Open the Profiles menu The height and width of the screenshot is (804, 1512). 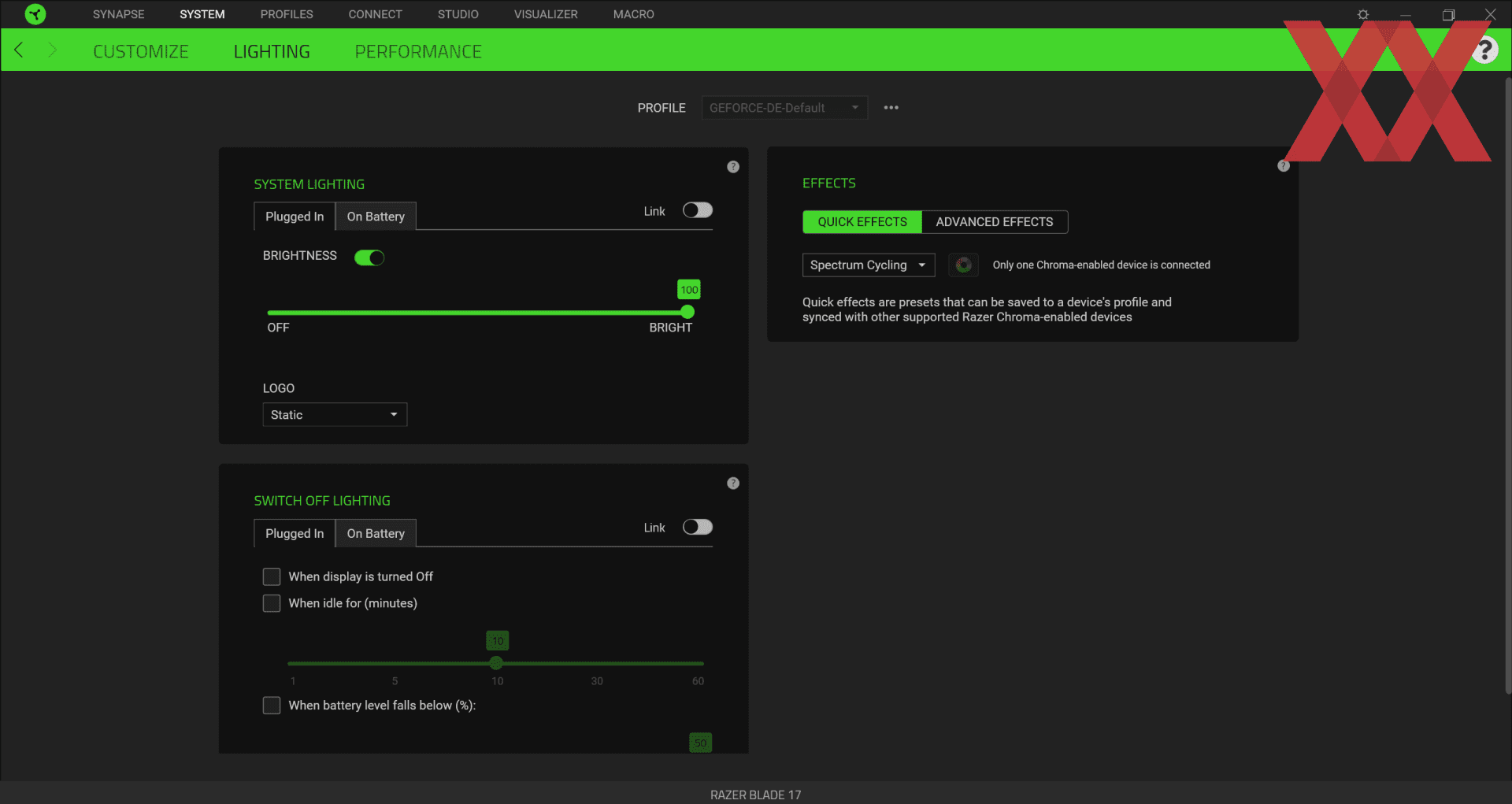(x=287, y=14)
